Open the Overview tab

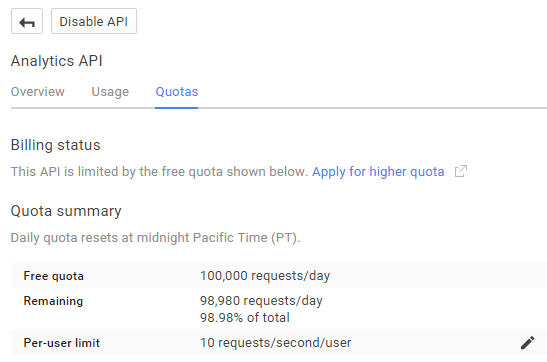click(38, 92)
